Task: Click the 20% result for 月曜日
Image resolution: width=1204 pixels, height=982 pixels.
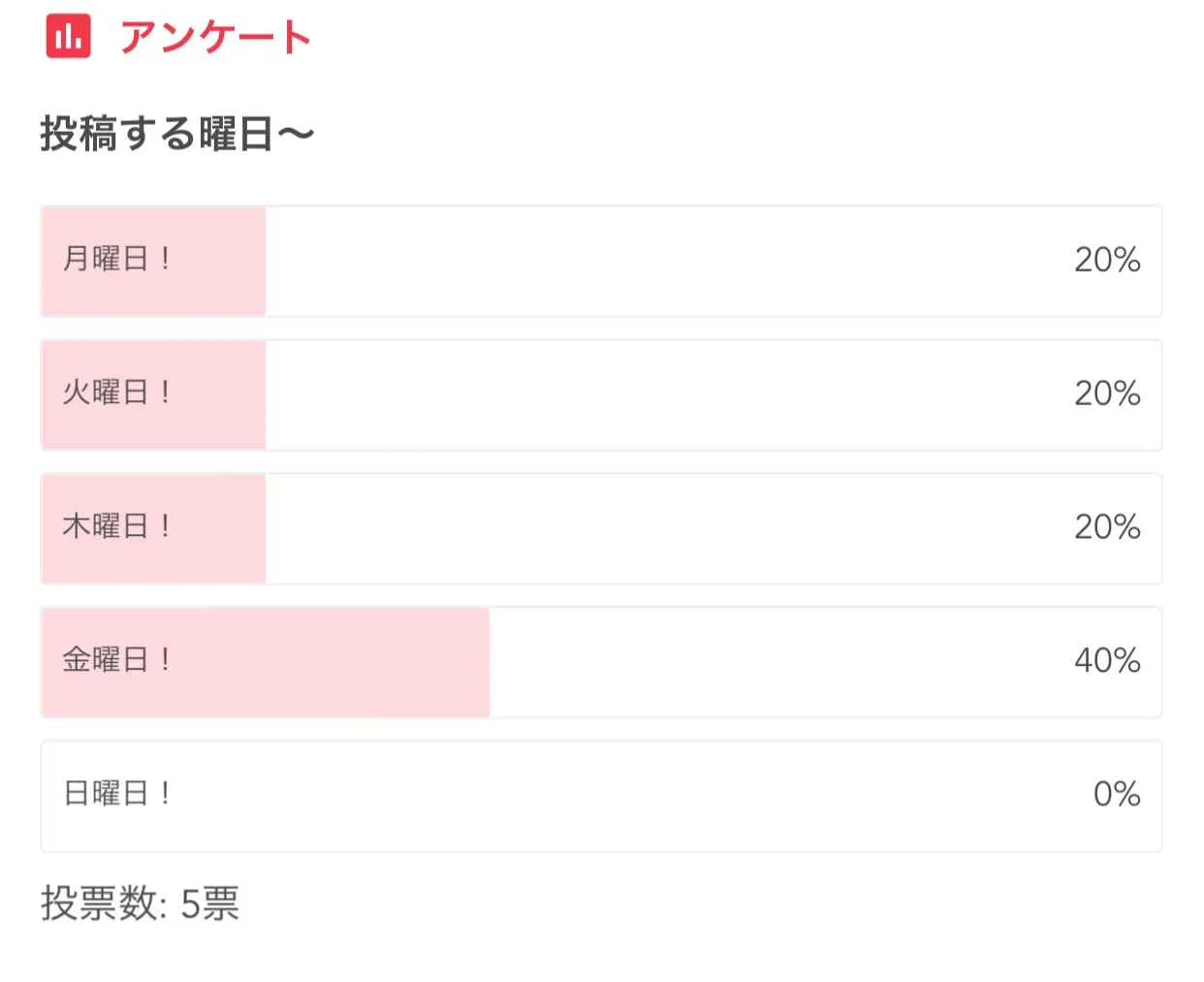Action: coord(1107,259)
